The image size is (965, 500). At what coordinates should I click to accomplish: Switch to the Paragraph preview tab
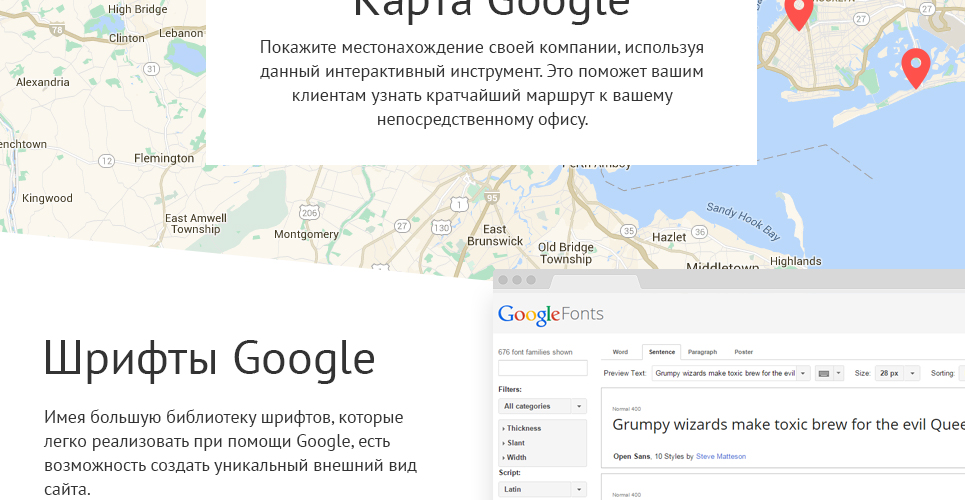(702, 352)
